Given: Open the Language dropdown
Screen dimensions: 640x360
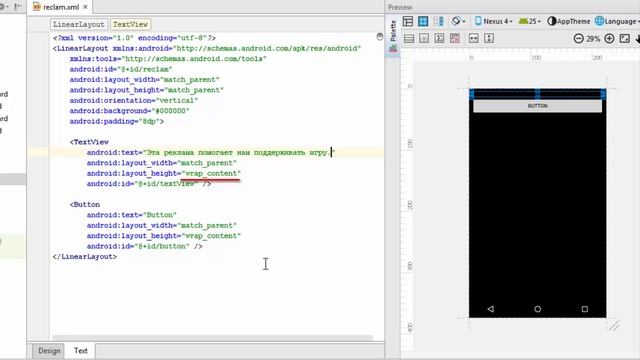Looking at the screenshot, I should point(617,21).
